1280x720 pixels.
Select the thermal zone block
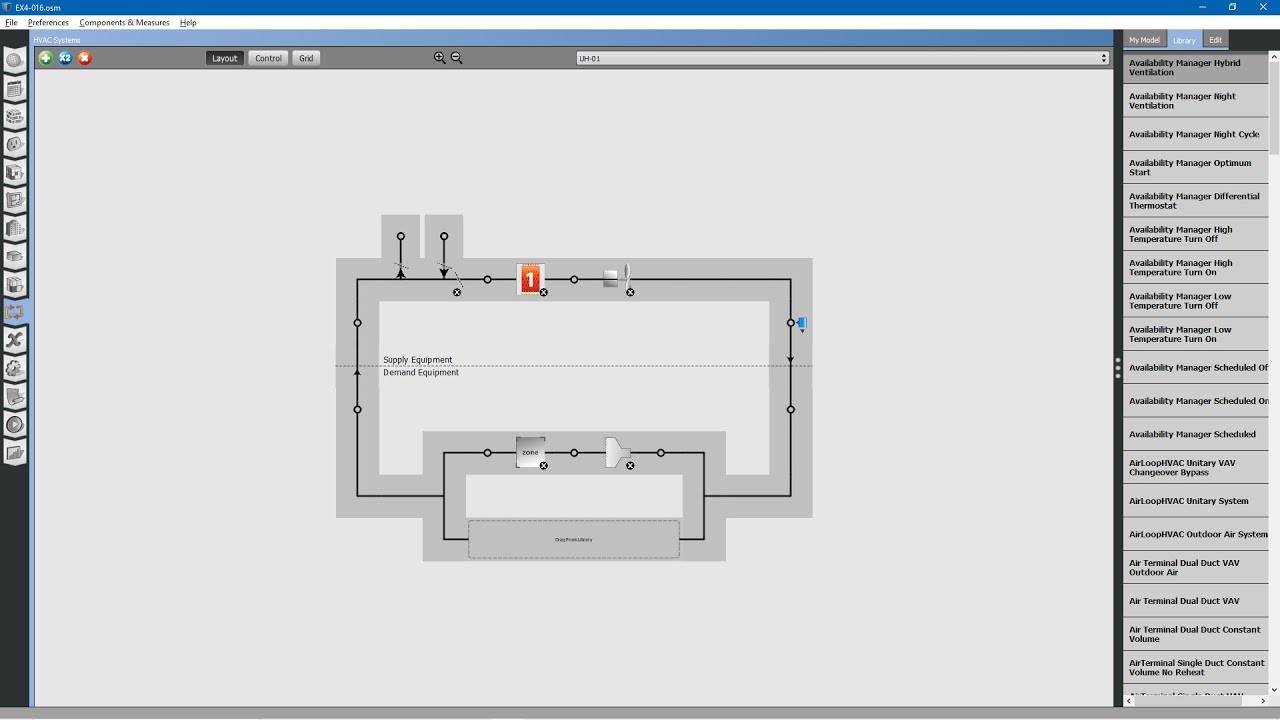coord(530,452)
